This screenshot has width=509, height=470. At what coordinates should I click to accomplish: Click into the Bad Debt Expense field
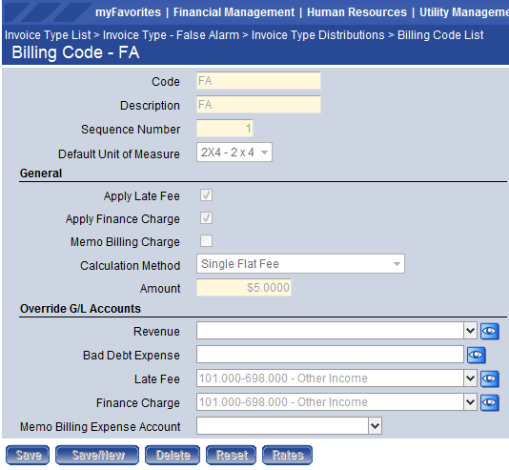[330, 354]
